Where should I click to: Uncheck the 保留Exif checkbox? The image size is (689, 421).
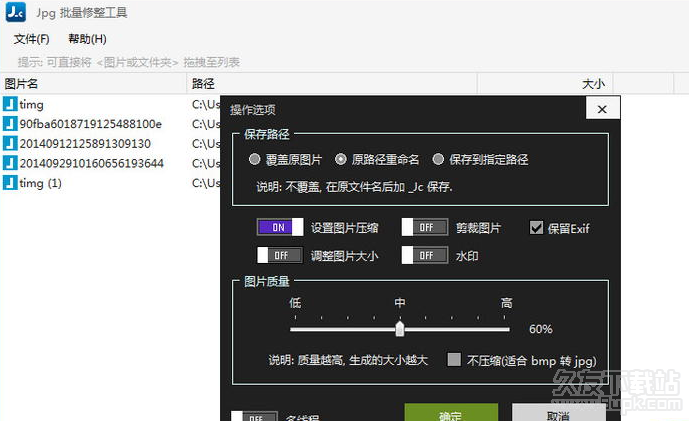point(536,228)
